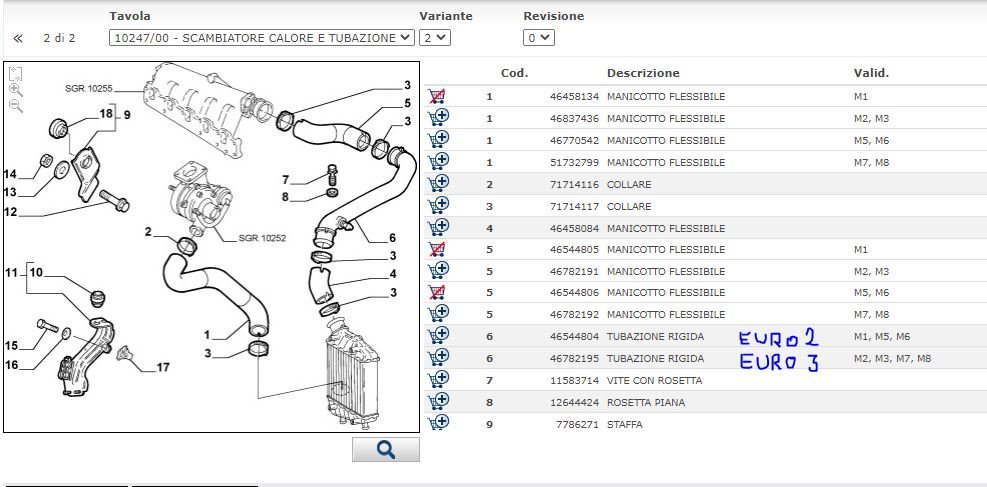Screen dimensions: 987x487
Task: Open the Tavola dropdown list
Action: 261,38
